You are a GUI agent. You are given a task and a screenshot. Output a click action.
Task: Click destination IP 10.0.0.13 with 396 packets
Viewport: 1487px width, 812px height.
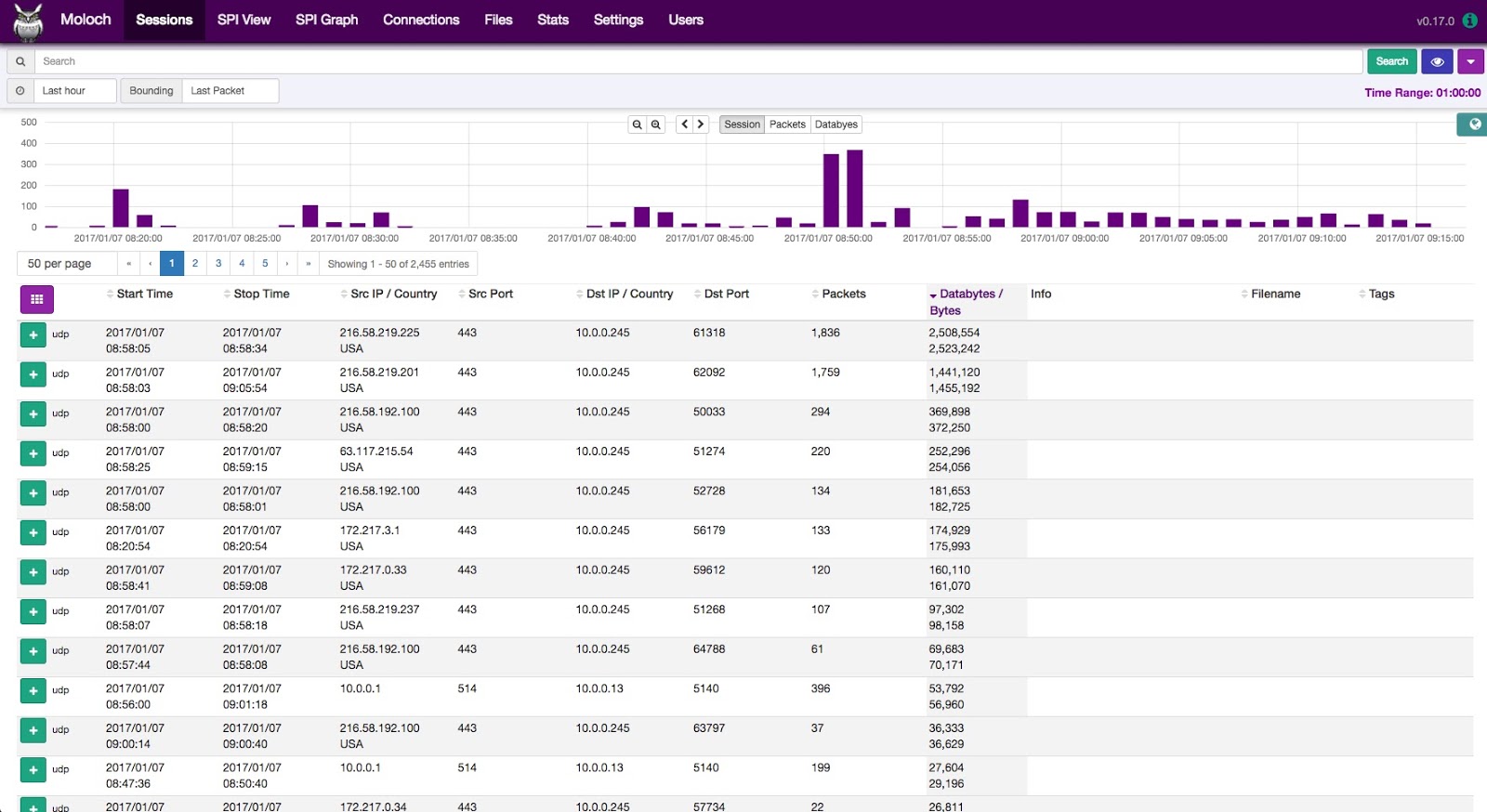(x=599, y=689)
